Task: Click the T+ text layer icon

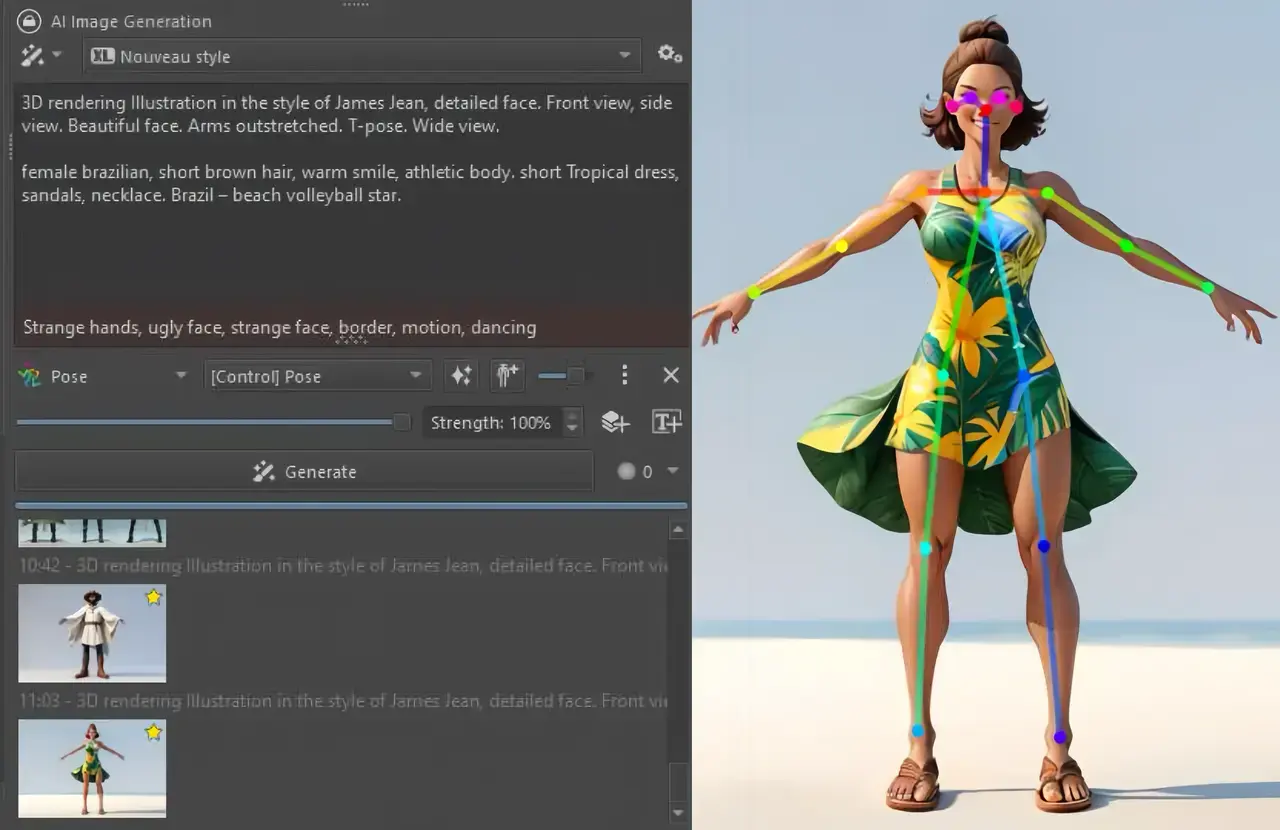Action: tap(667, 422)
